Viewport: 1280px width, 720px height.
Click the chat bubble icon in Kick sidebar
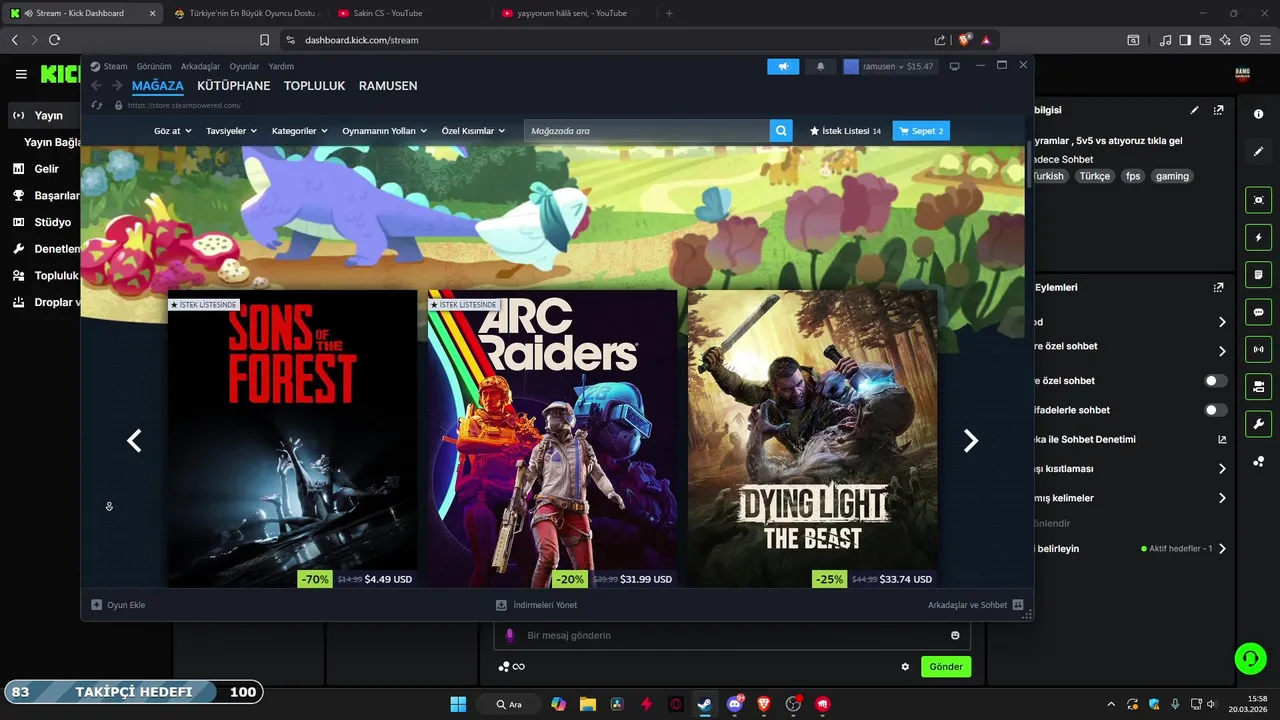1258,312
